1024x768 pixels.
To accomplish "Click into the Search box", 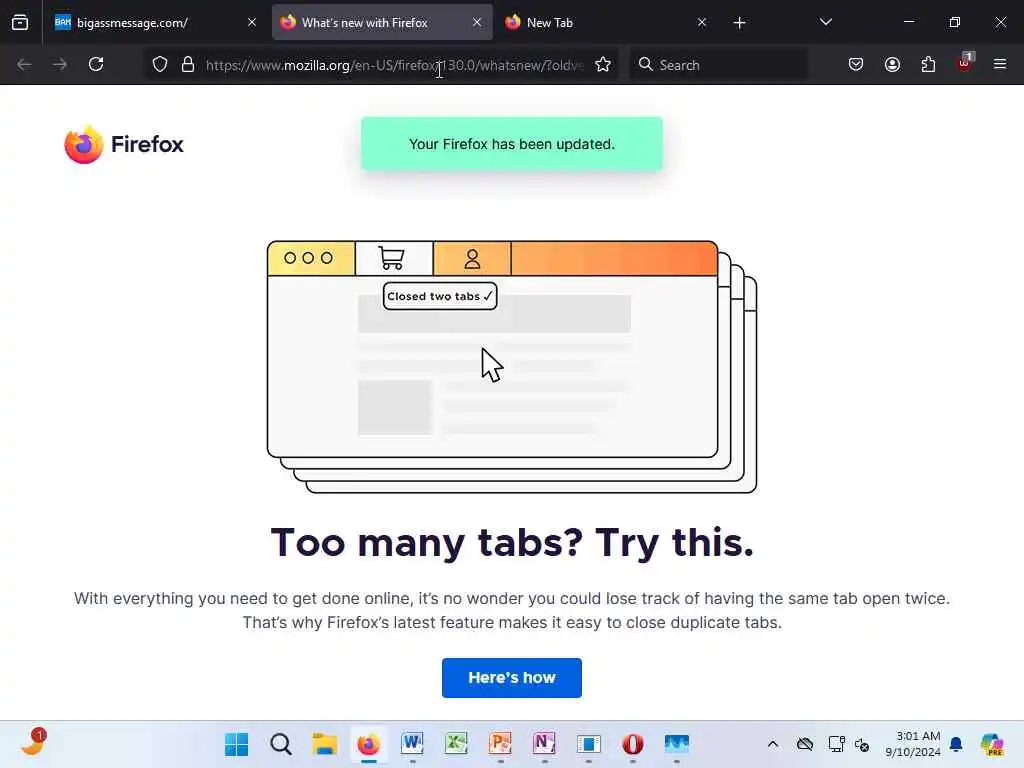I will click(718, 65).
